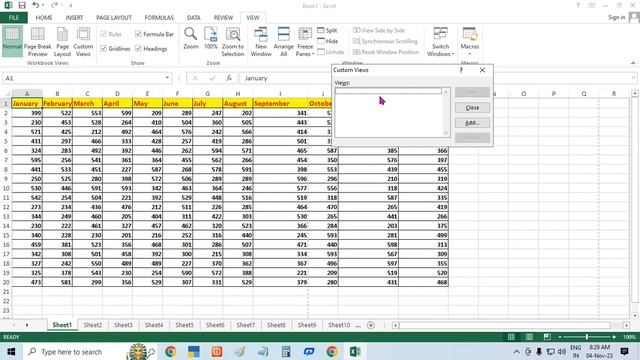Open Windows Start menu
The image size is (640, 360).
tap(11, 351)
